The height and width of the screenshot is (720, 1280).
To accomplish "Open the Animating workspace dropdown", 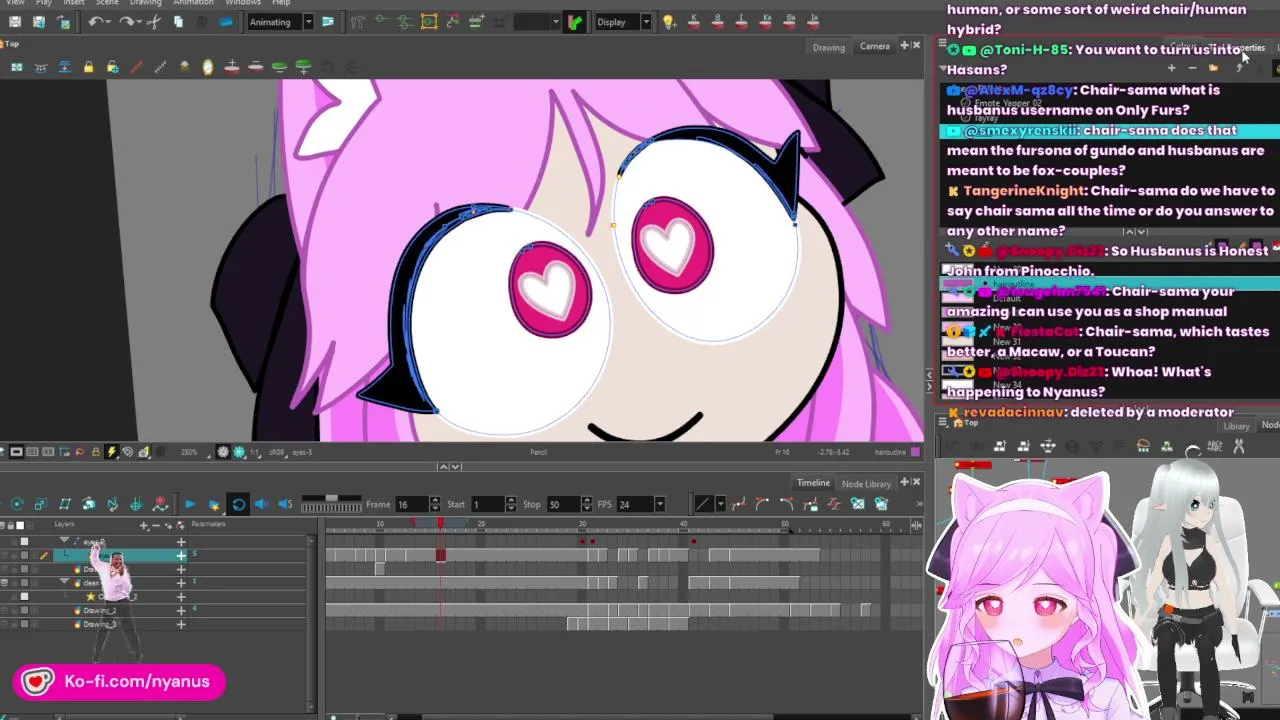I will (308, 22).
